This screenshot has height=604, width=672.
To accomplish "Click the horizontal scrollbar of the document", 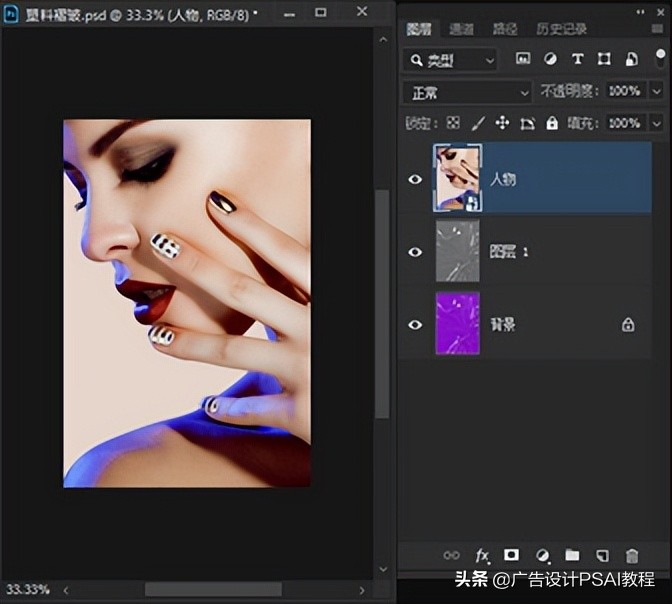I will coord(213,590).
